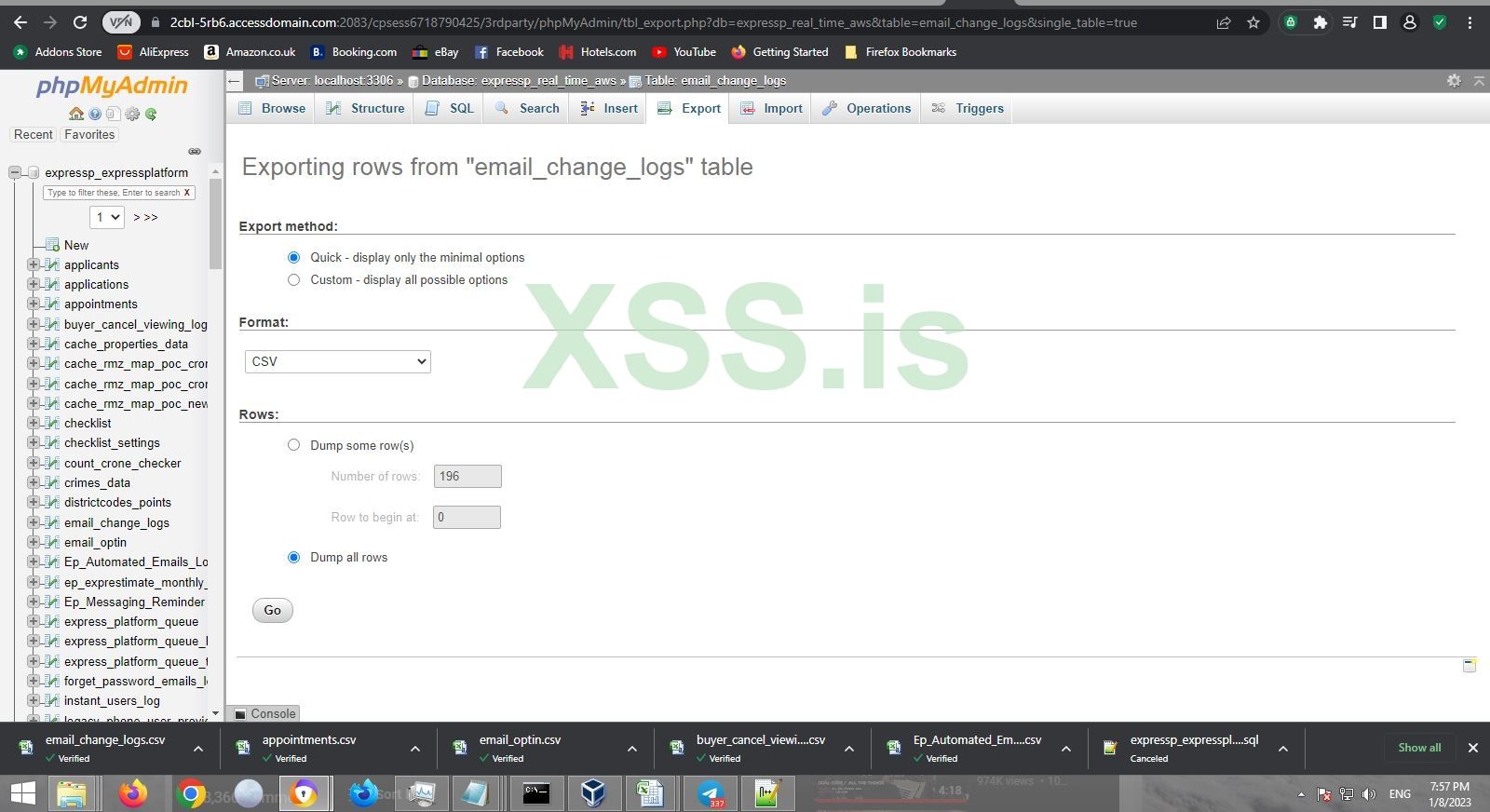The width and height of the screenshot is (1490, 812).
Task: Collapse the navigation panel arrow
Action: (x=235, y=81)
